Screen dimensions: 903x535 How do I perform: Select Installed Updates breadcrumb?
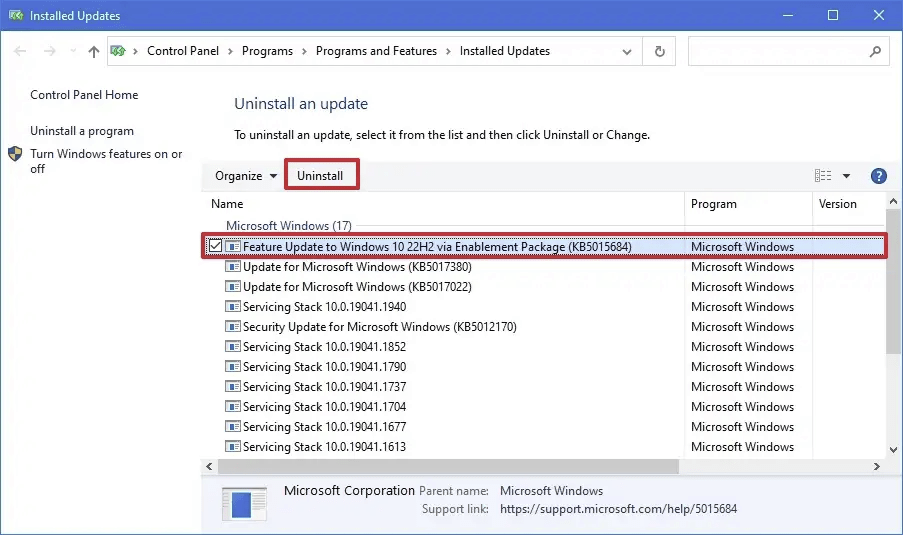coord(504,51)
